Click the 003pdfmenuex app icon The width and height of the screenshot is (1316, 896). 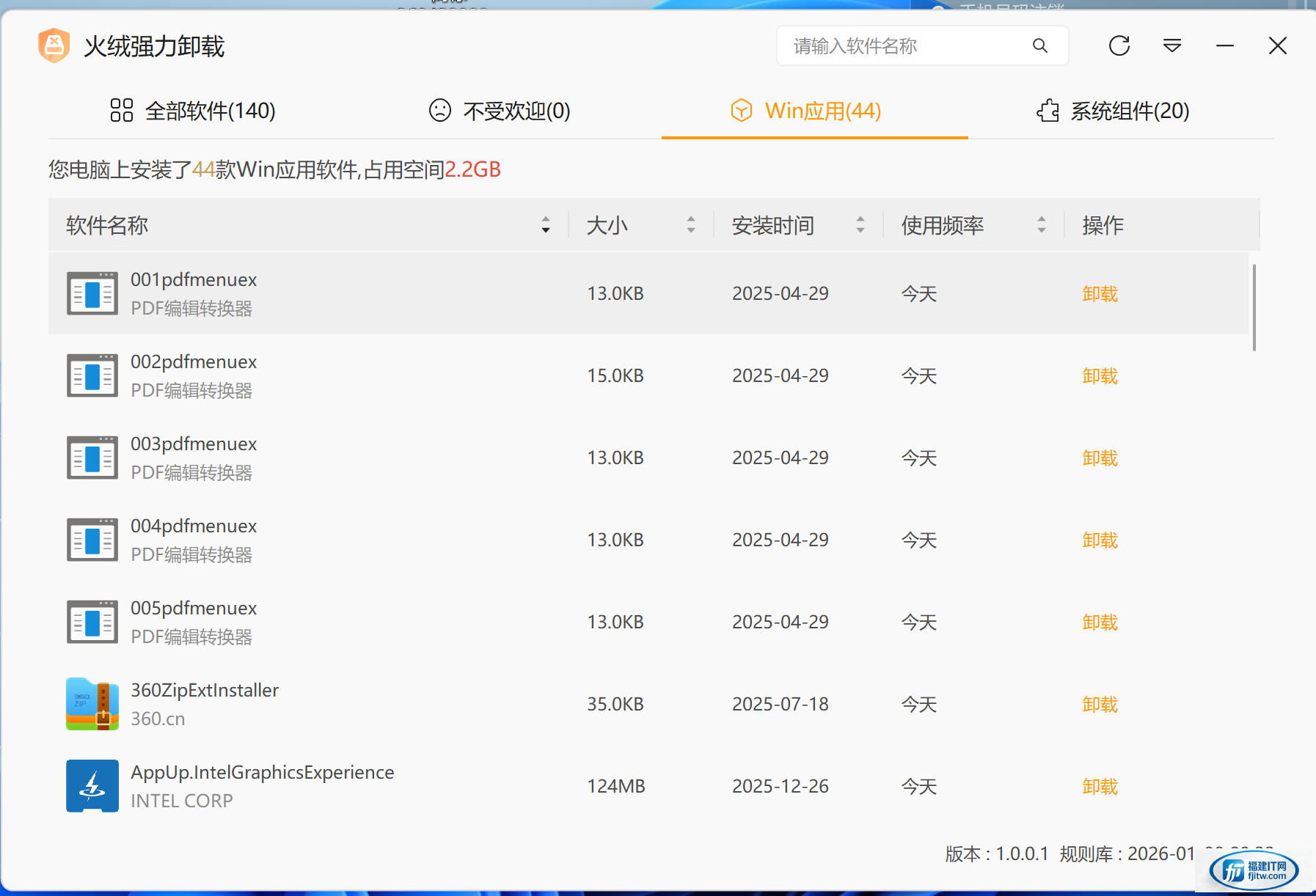pyautogui.click(x=92, y=458)
